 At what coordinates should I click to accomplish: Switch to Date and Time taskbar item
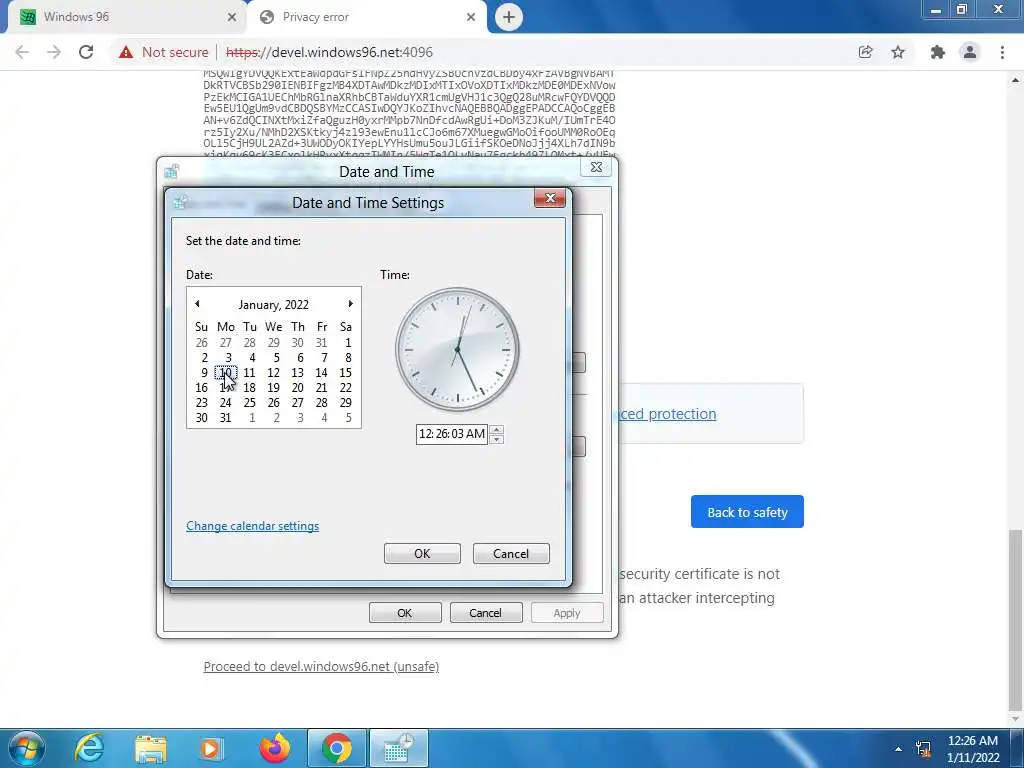pyautogui.click(x=399, y=748)
